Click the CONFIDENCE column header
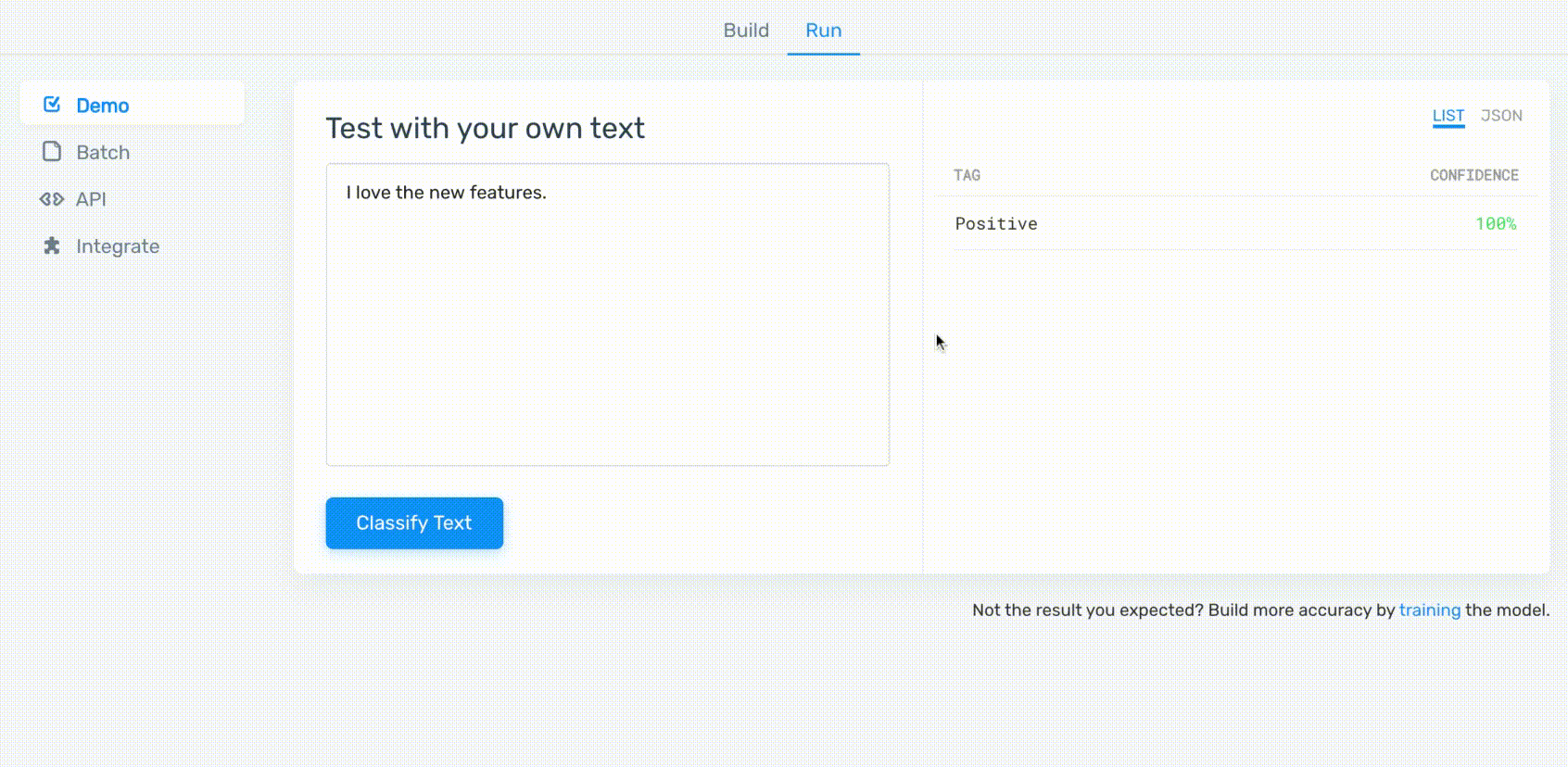This screenshot has width=1568, height=767. pos(1473,175)
